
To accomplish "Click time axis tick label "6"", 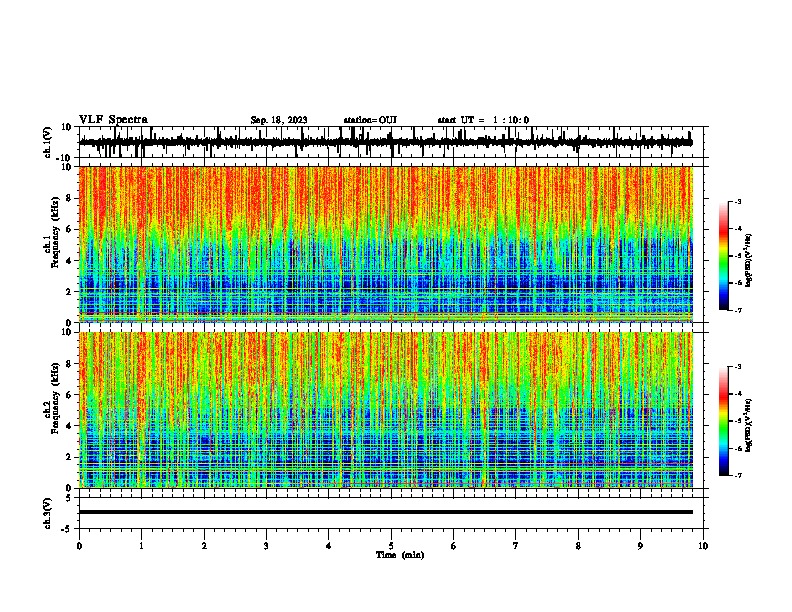I will point(454,546).
